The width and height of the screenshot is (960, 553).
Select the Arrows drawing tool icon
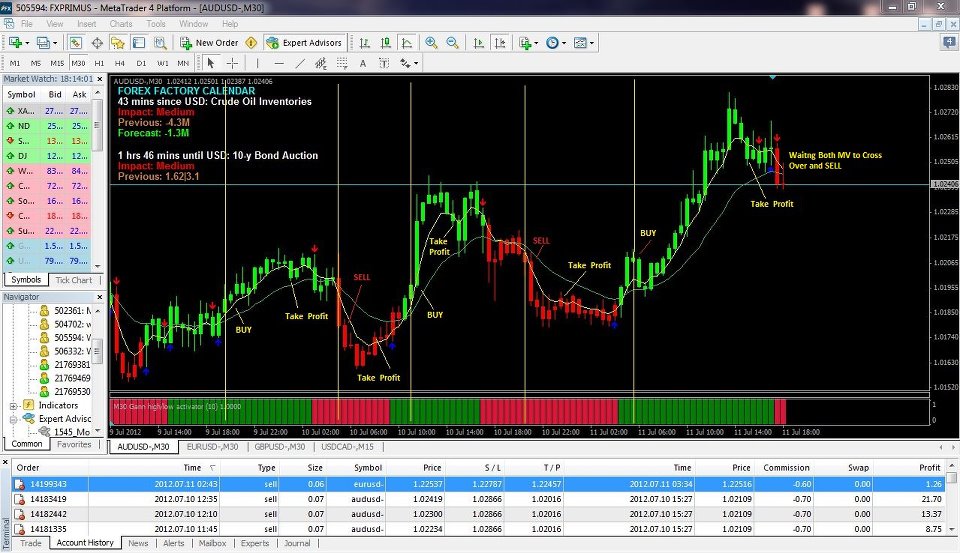click(405, 63)
